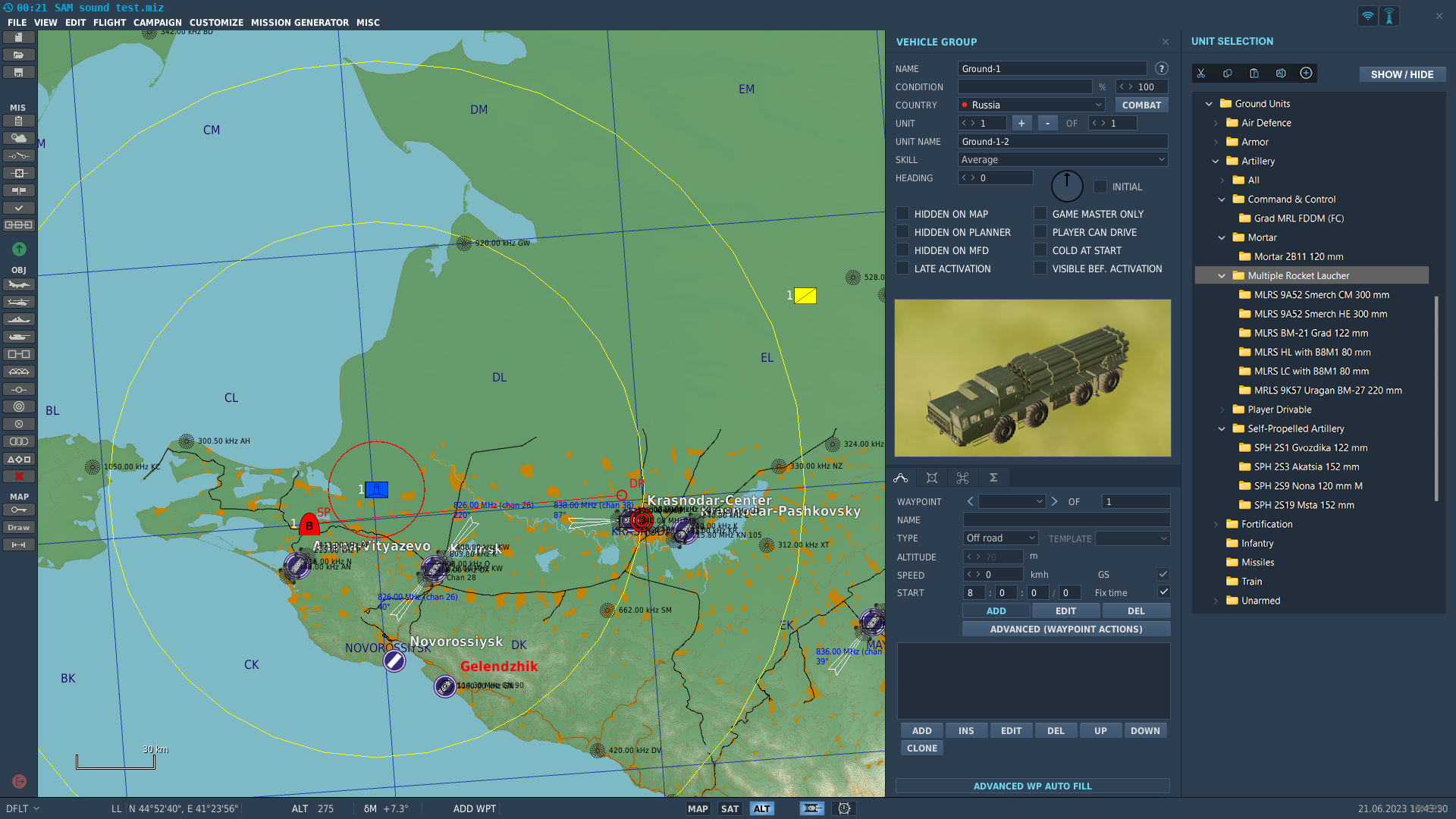
Task: Open the summary sigma tab icon
Action: pyautogui.click(x=993, y=478)
